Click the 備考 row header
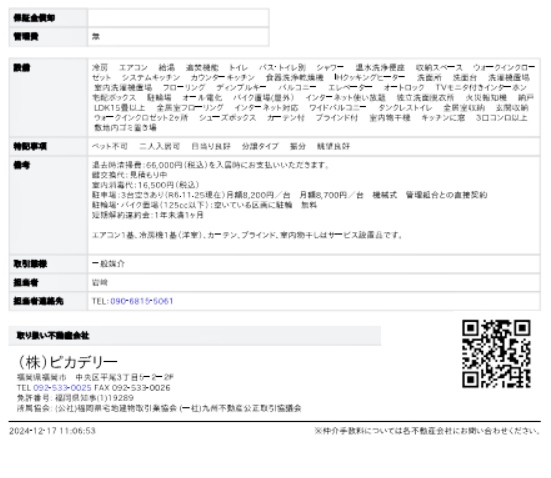 (48, 205)
